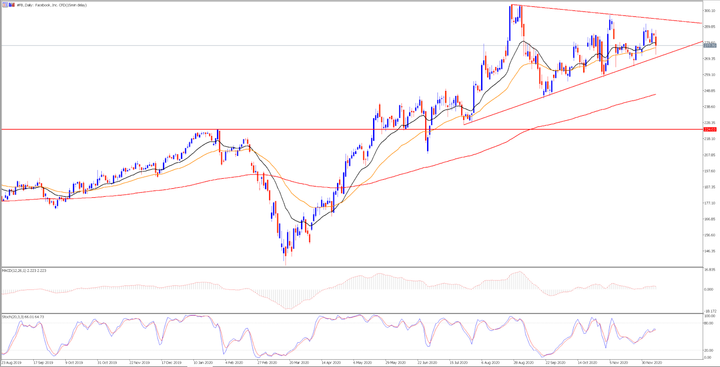720x367 pixels.
Task: Click the current price tag on the price scale
Action: (710, 45)
